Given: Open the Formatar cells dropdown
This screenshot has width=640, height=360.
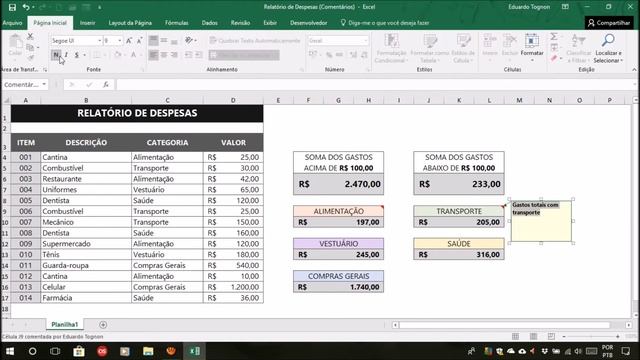Looking at the screenshot, I should [x=532, y=47].
